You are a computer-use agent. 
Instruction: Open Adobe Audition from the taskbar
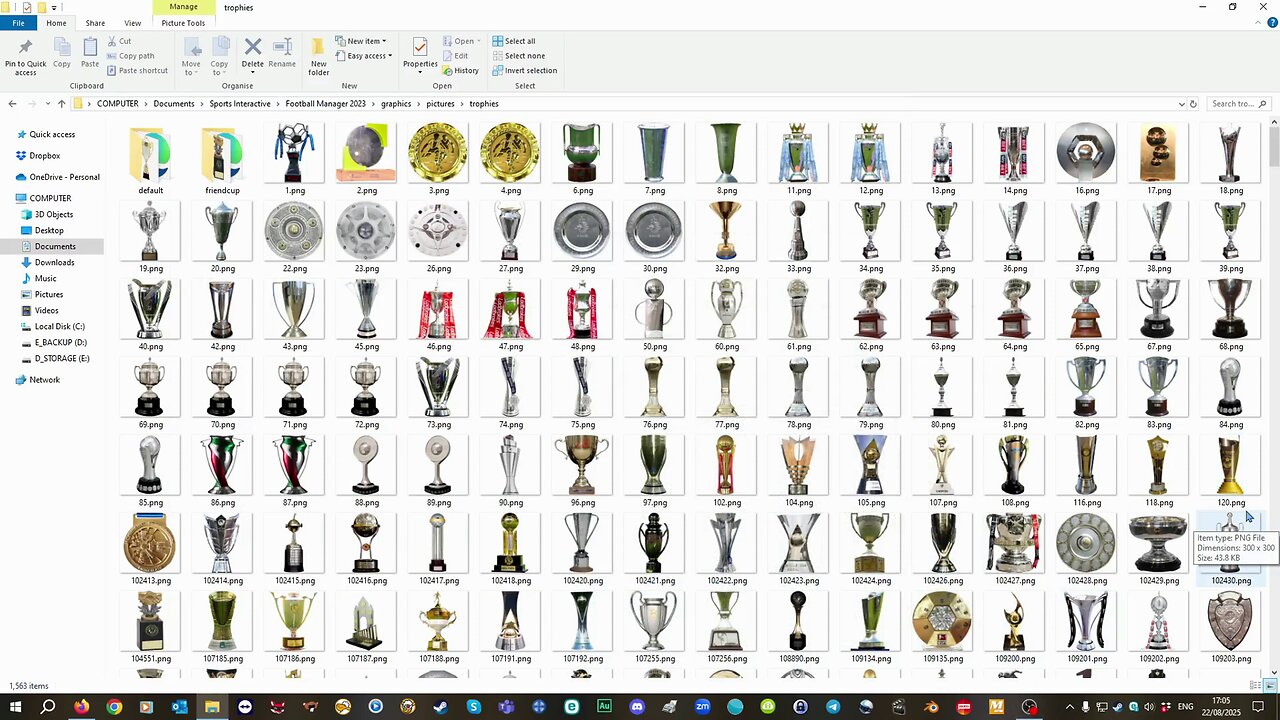pyautogui.click(x=604, y=707)
